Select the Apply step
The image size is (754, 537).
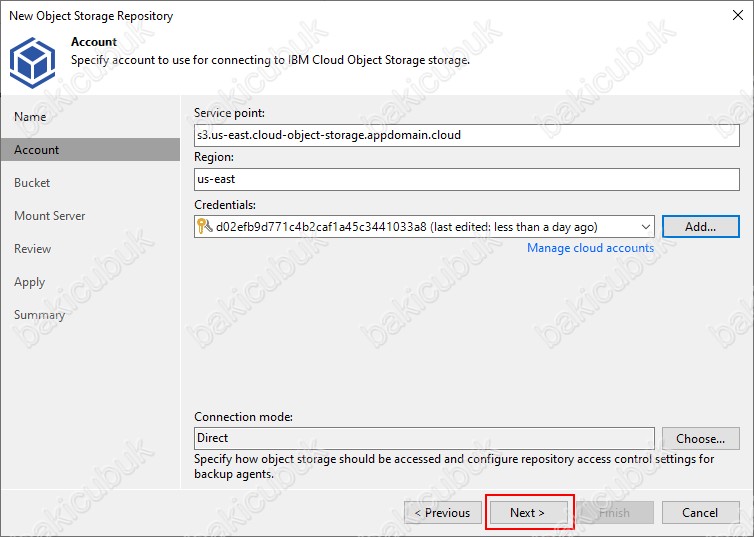[x=29, y=282]
